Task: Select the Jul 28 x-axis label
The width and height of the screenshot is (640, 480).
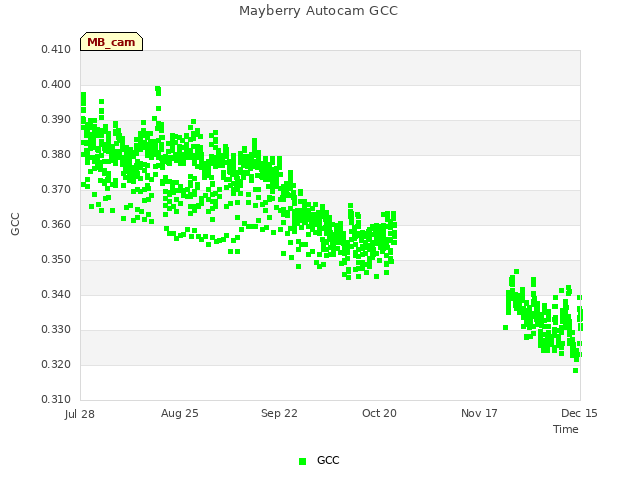Action: pos(80,414)
